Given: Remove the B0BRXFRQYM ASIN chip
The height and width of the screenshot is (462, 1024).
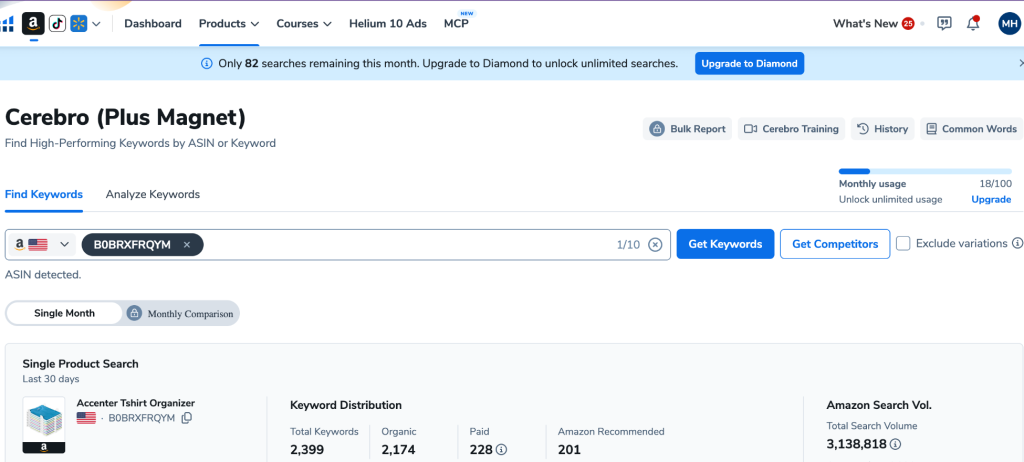Looking at the screenshot, I should (x=187, y=244).
